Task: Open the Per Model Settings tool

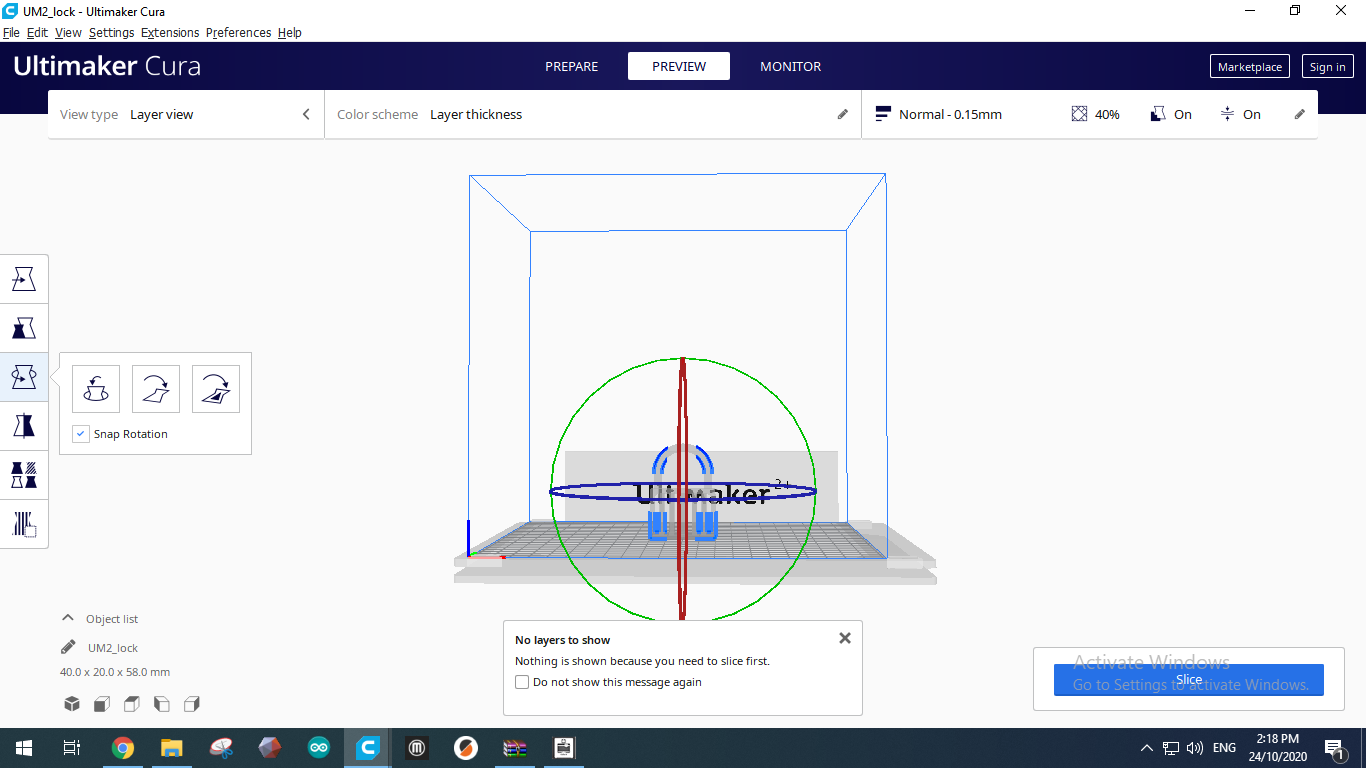Action: coord(24,475)
